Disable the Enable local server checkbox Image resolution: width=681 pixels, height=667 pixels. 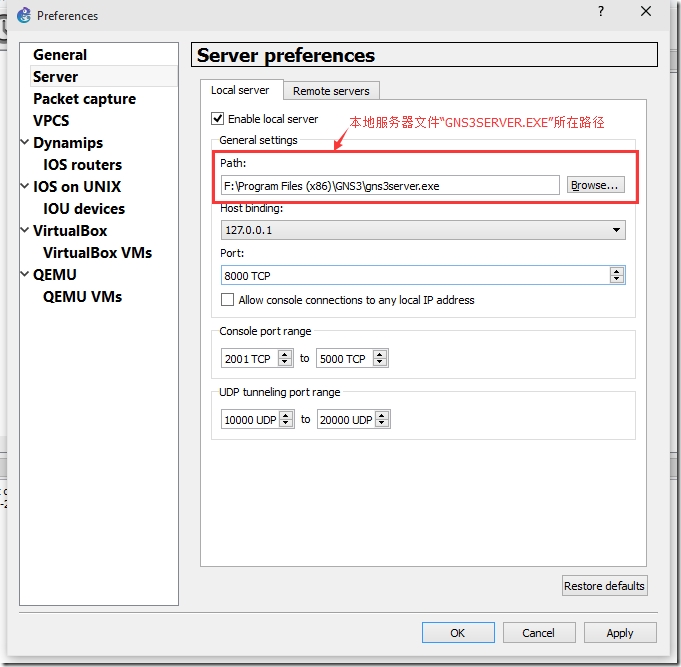pyautogui.click(x=218, y=119)
